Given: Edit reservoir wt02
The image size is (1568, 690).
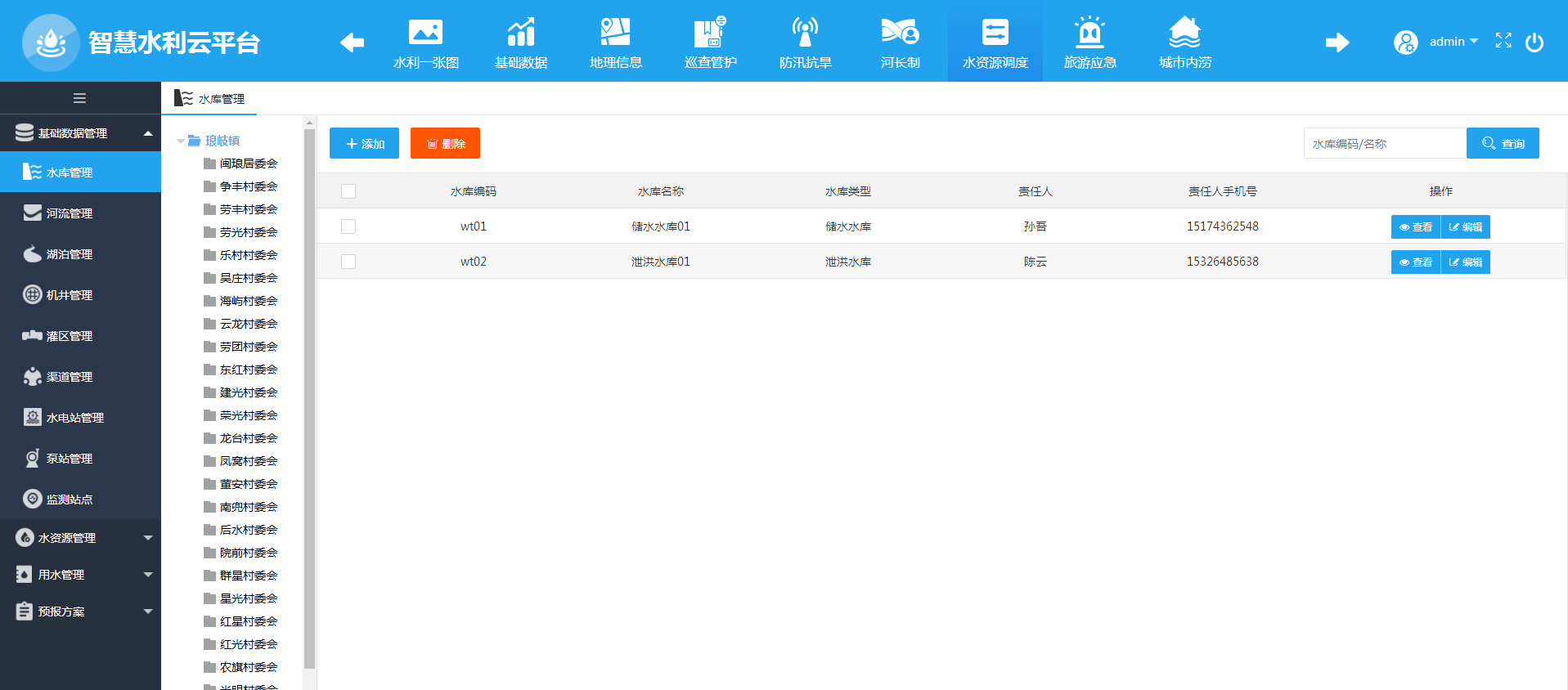Looking at the screenshot, I should click(x=1466, y=262).
